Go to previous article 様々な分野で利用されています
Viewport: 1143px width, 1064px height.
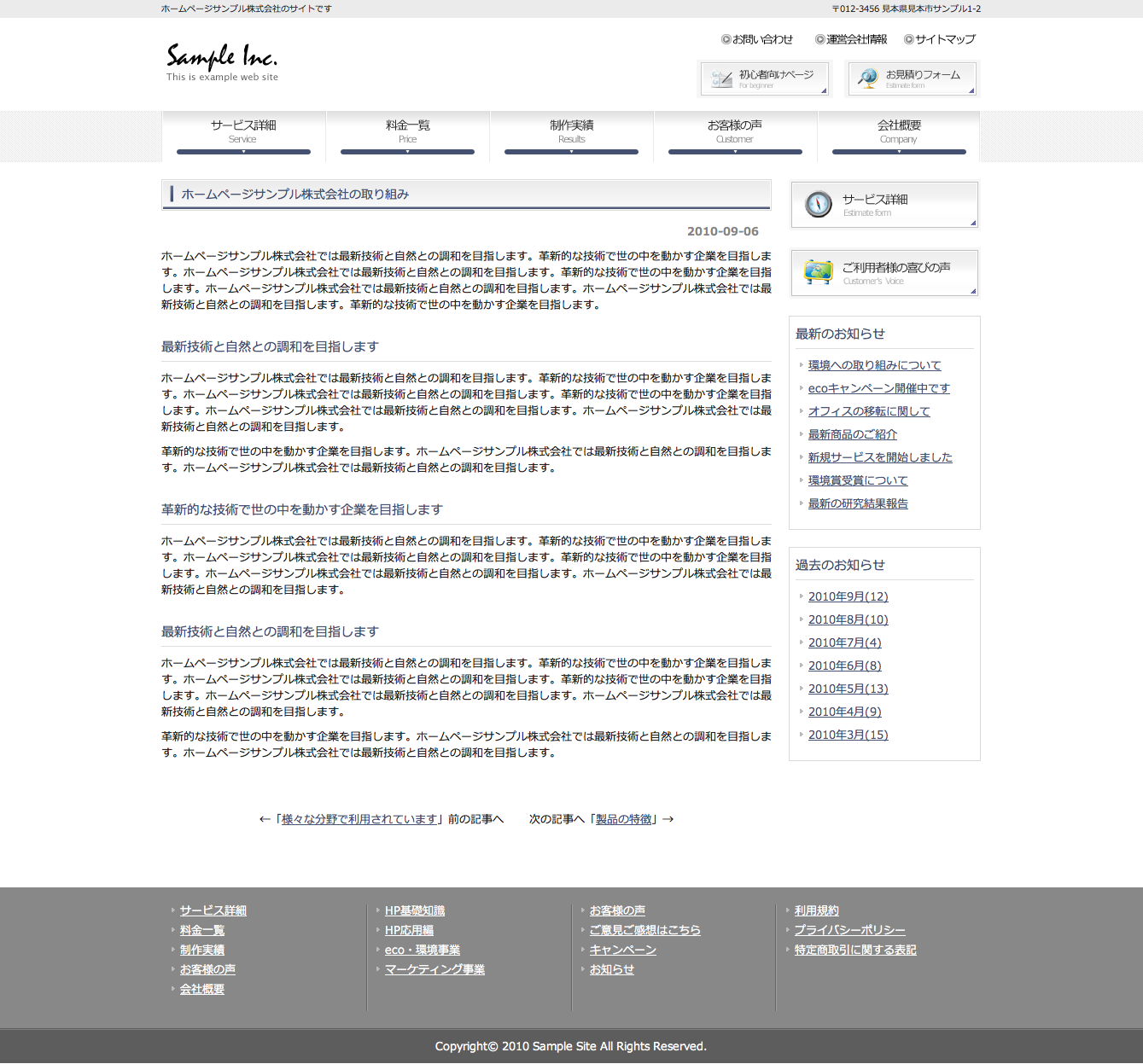coord(359,819)
